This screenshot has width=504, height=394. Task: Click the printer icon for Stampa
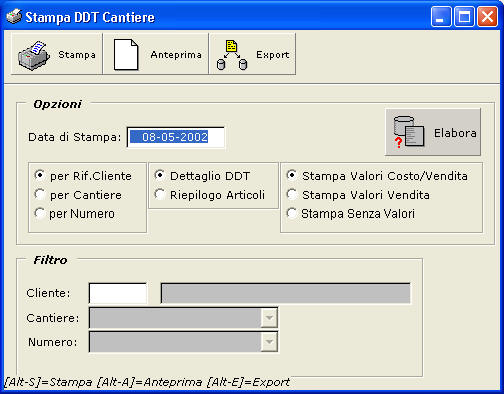pos(34,56)
